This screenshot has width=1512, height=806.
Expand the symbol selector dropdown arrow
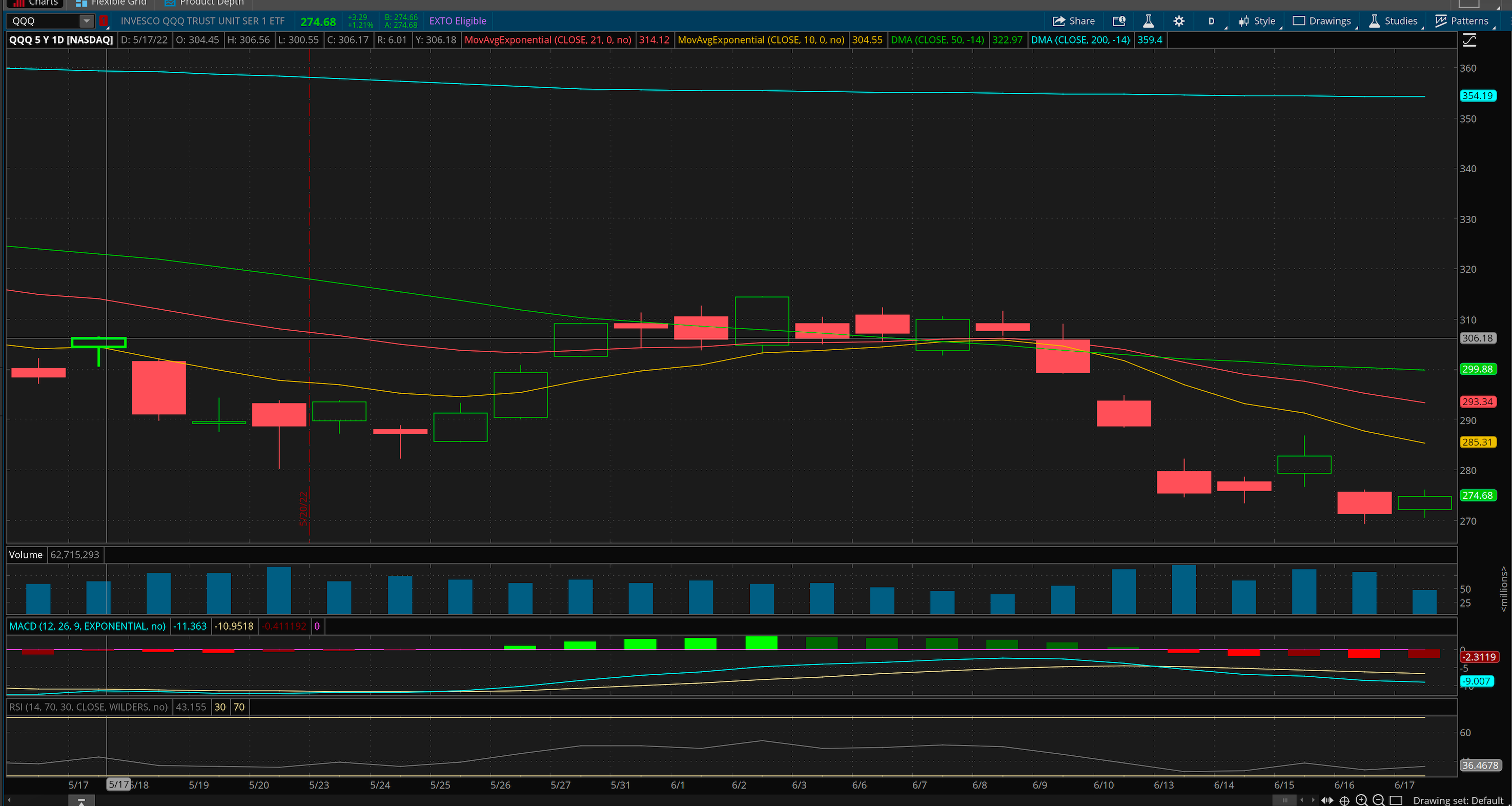click(86, 21)
